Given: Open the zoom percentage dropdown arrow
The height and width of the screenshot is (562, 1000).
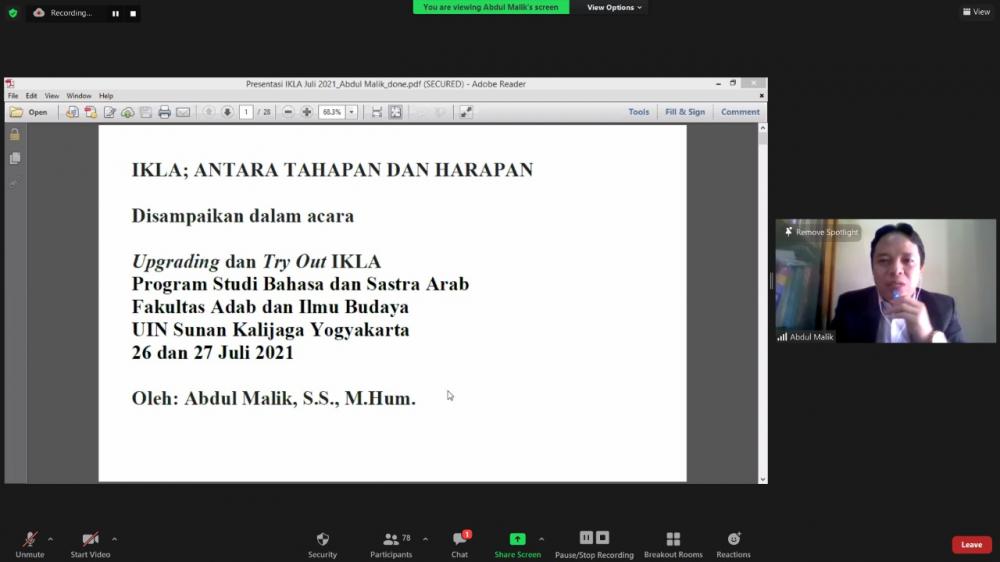Looking at the screenshot, I should pos(352,112).
